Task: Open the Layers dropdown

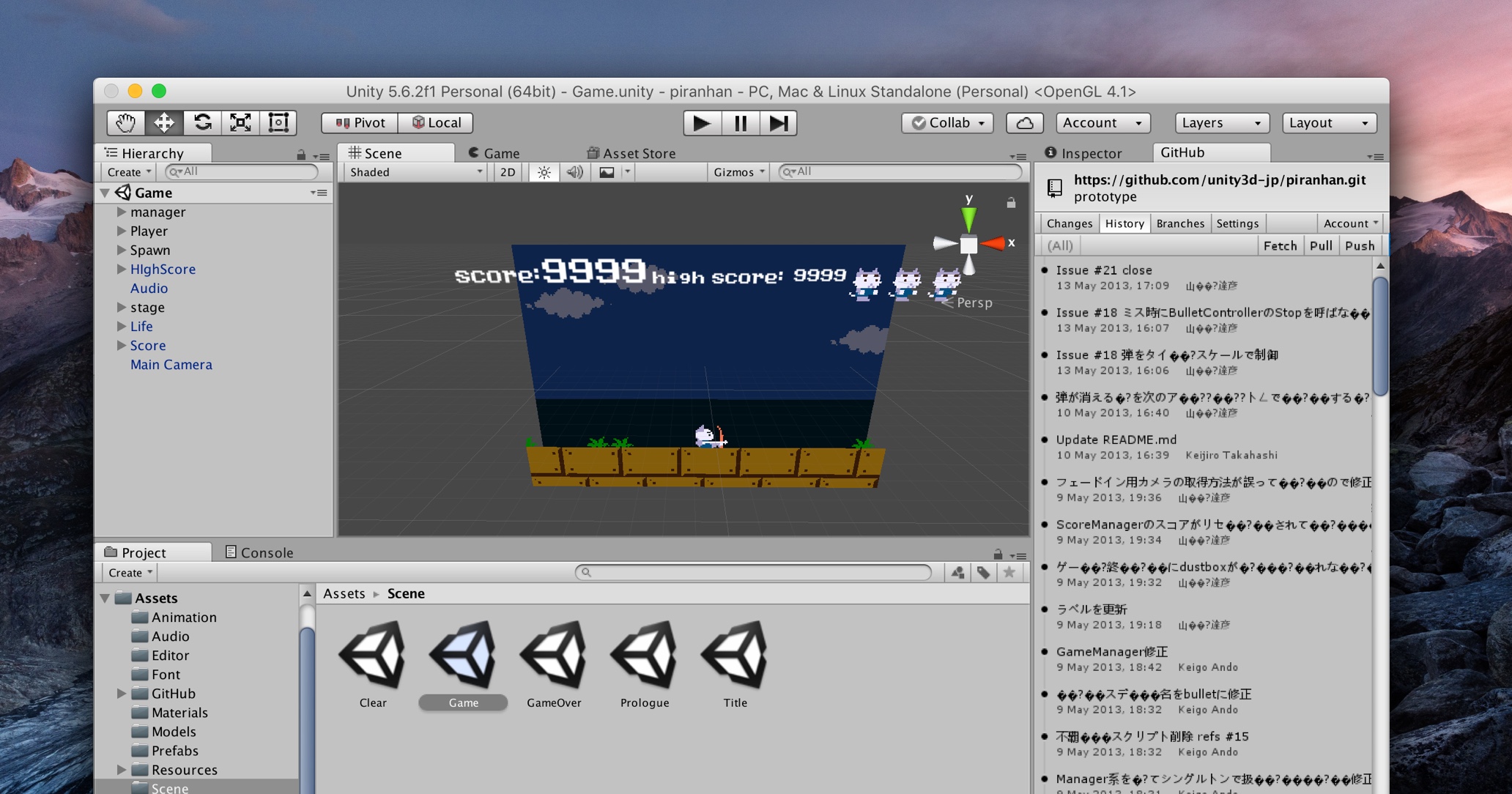Action: pos(1221,123)
